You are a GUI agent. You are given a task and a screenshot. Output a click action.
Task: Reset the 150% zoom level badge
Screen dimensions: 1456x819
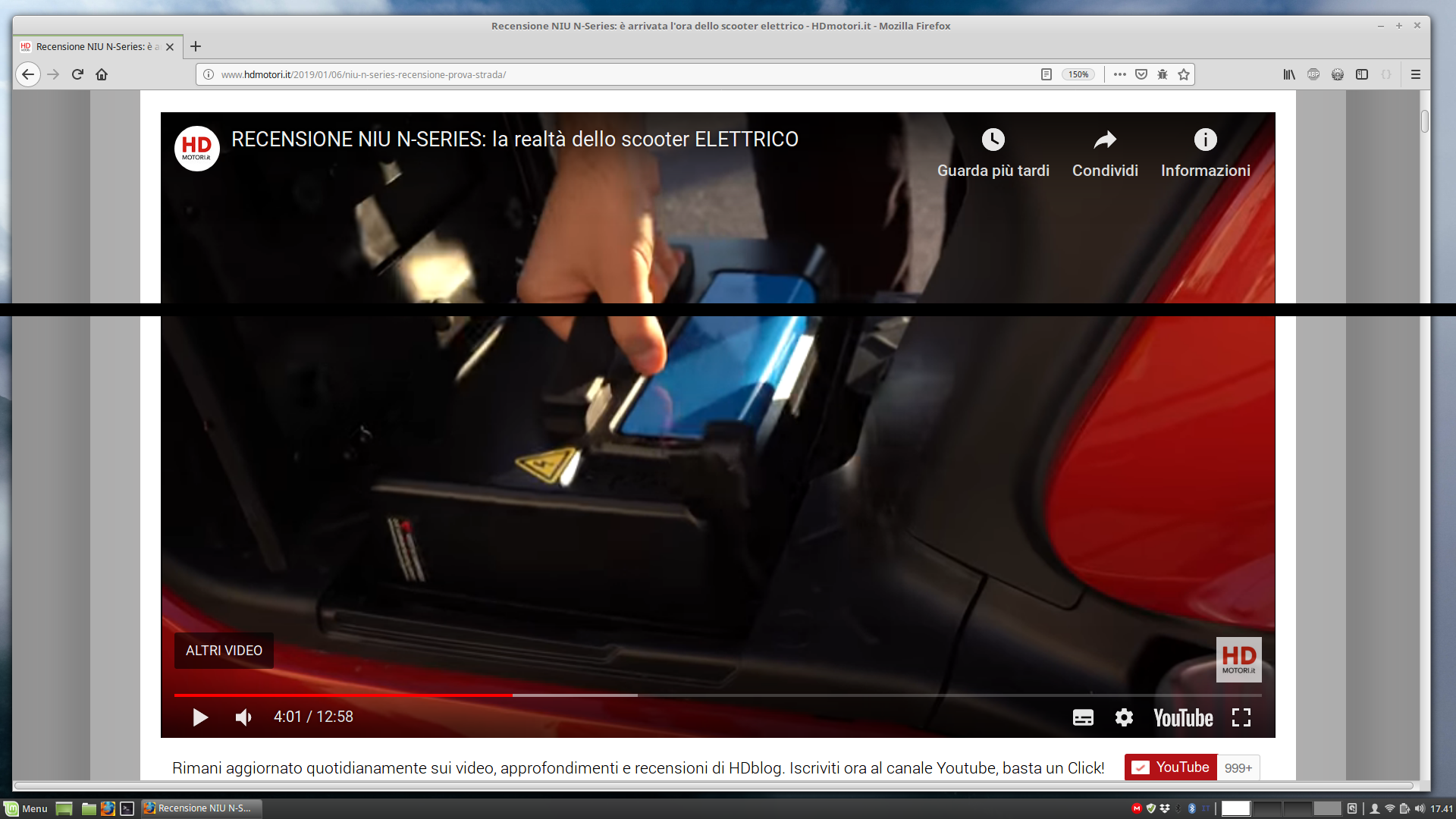click(x=1078, y=74)
